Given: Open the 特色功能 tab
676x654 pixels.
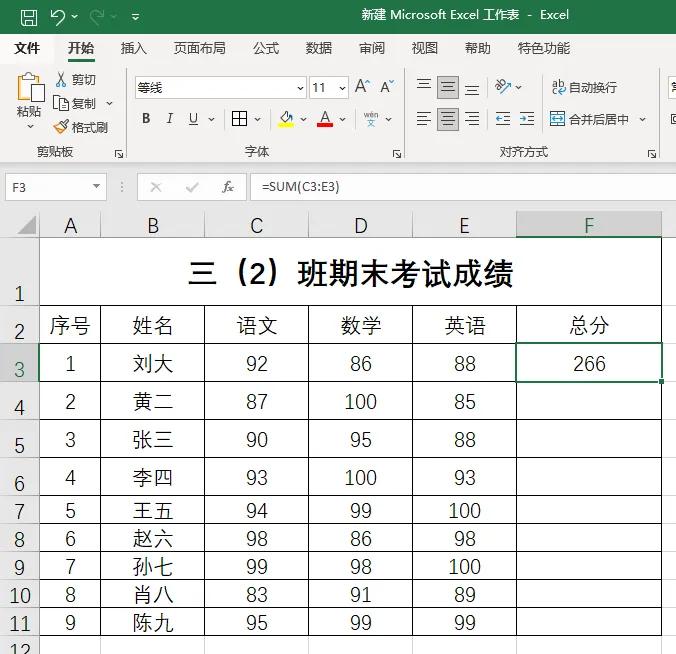Looking at the screenshot, I should pos(544,48).
